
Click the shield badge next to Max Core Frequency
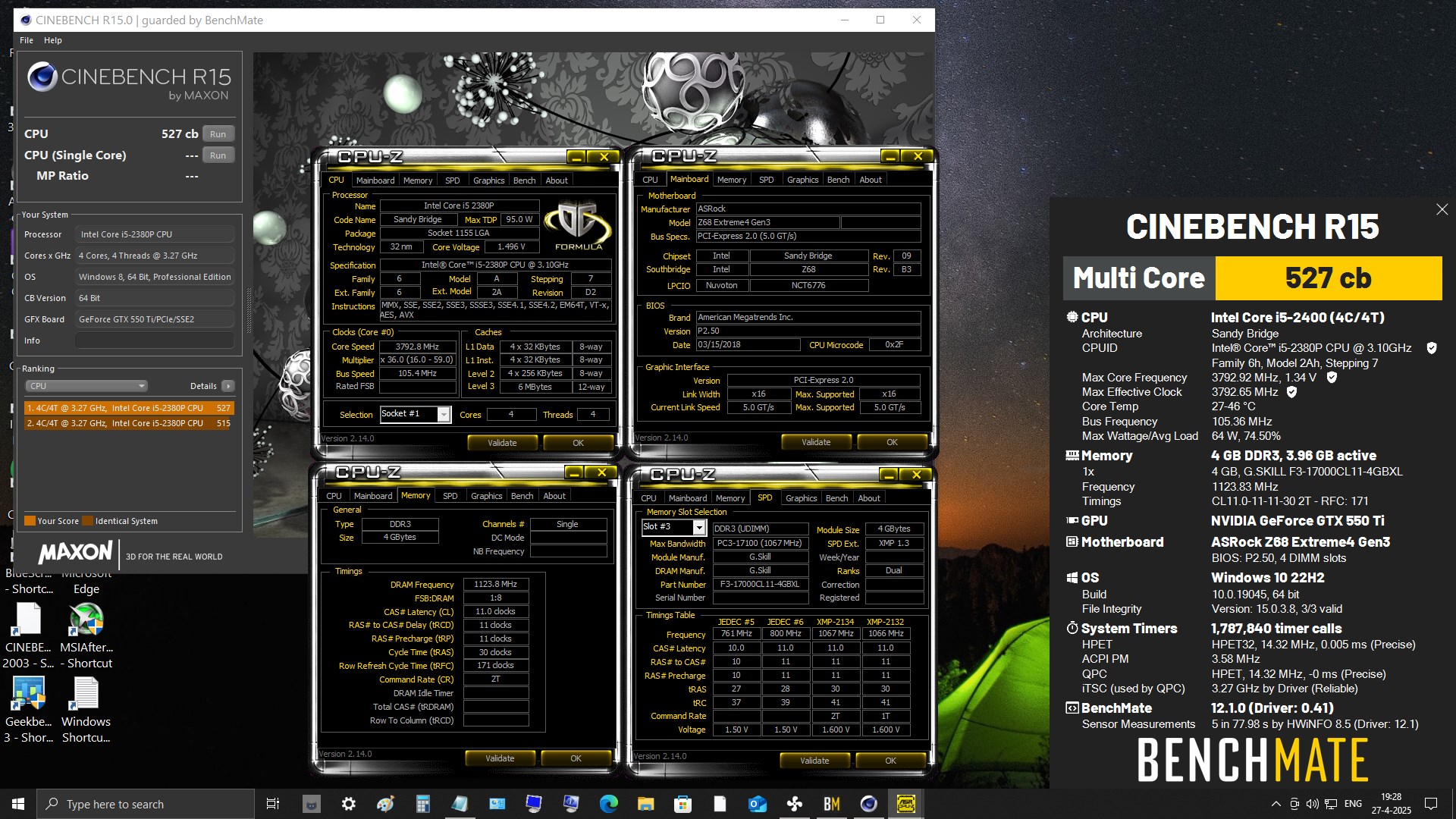coord(1331,378)
